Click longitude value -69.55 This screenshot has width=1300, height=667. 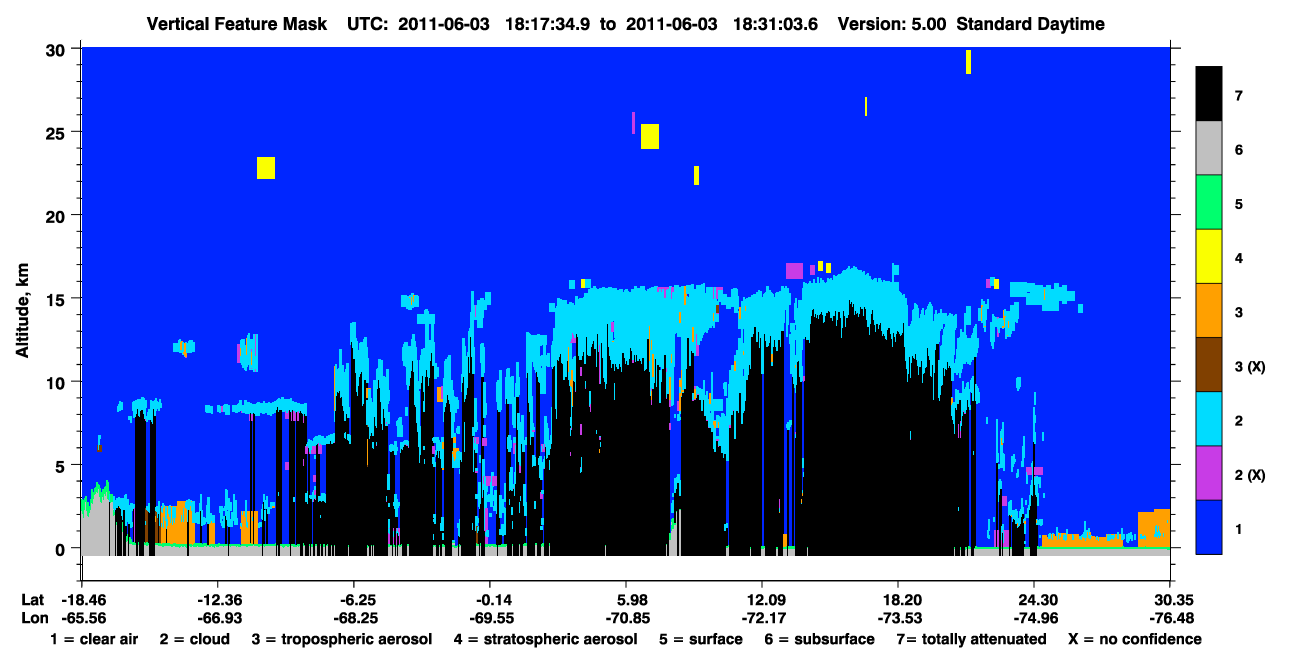point(490,617)
